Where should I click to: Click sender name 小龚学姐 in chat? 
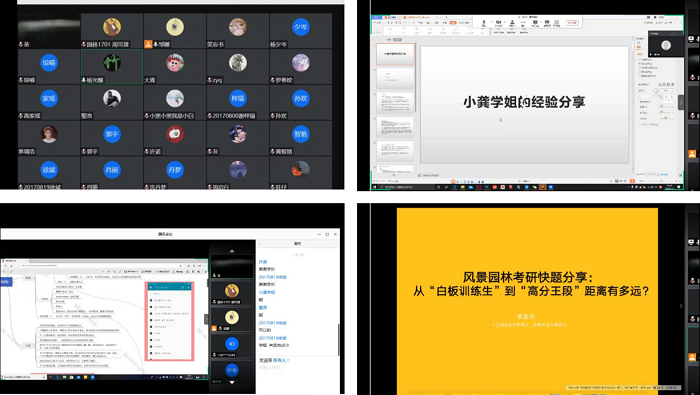click(267, 292)
